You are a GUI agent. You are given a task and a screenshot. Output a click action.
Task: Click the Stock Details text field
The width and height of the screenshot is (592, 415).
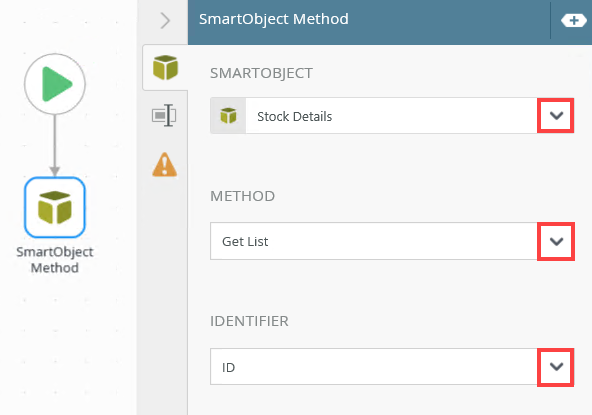[391, 116]
